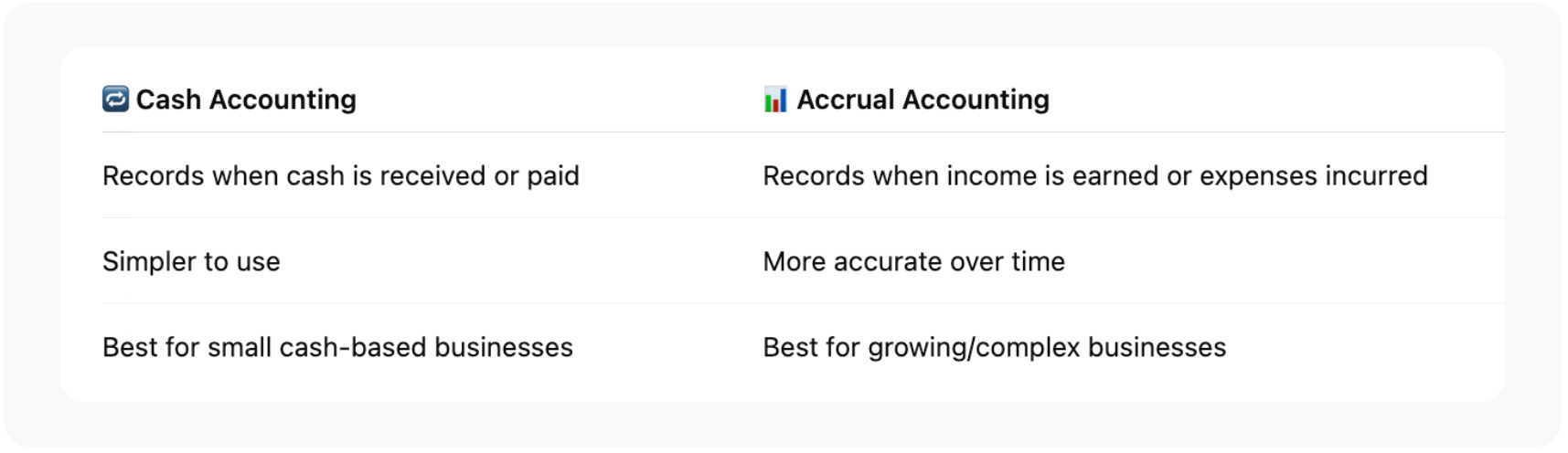
Task: Click the "Best for growing/complex businesses" cell
Action: (x=994, y=347)
